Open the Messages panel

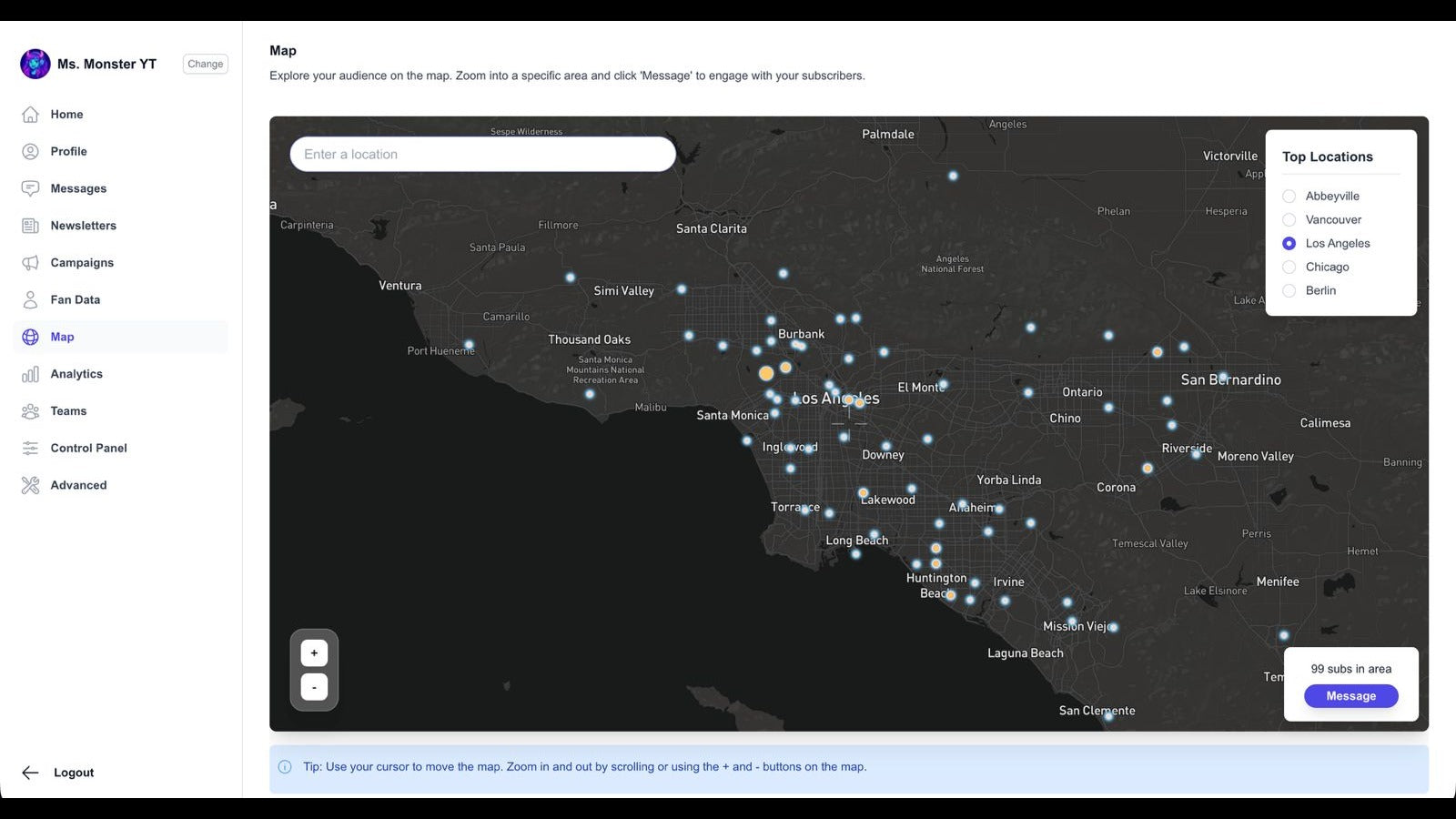point(31,188)
